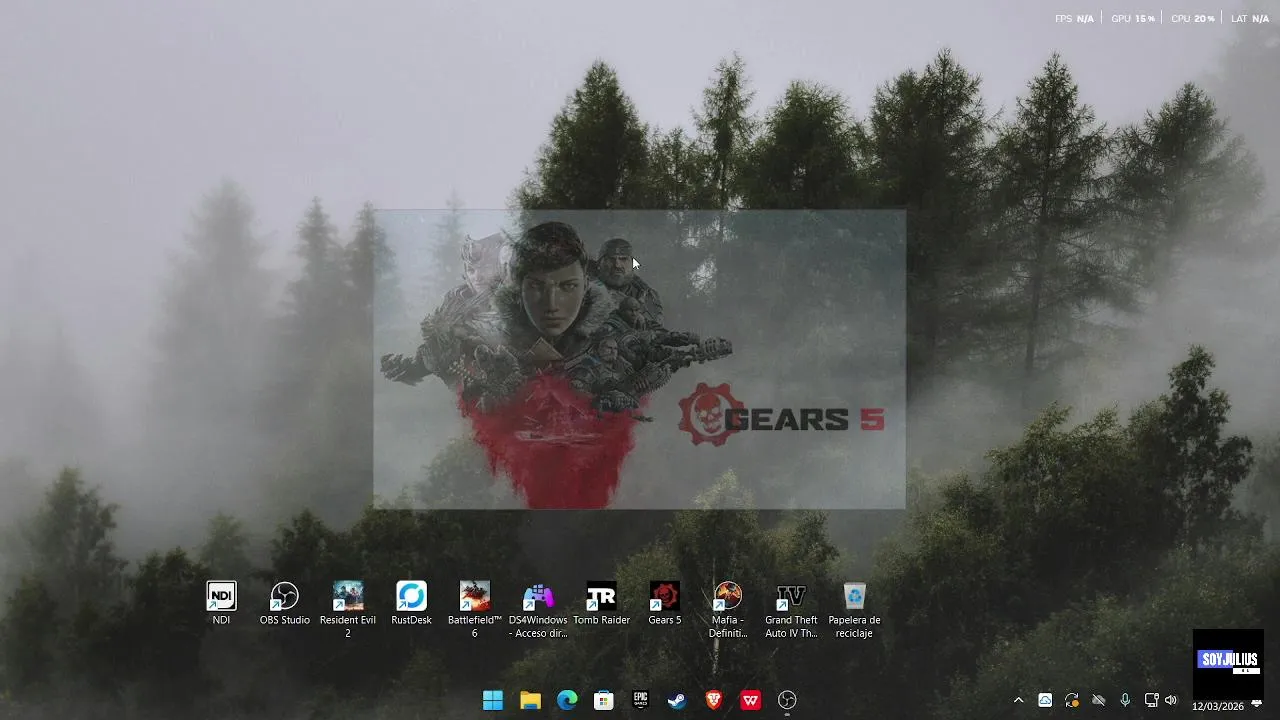The width and height of the screenshot is (1280, 720).
Task: Select the Grand Theft Auto IV shortcut
Action: pos(791,609)
